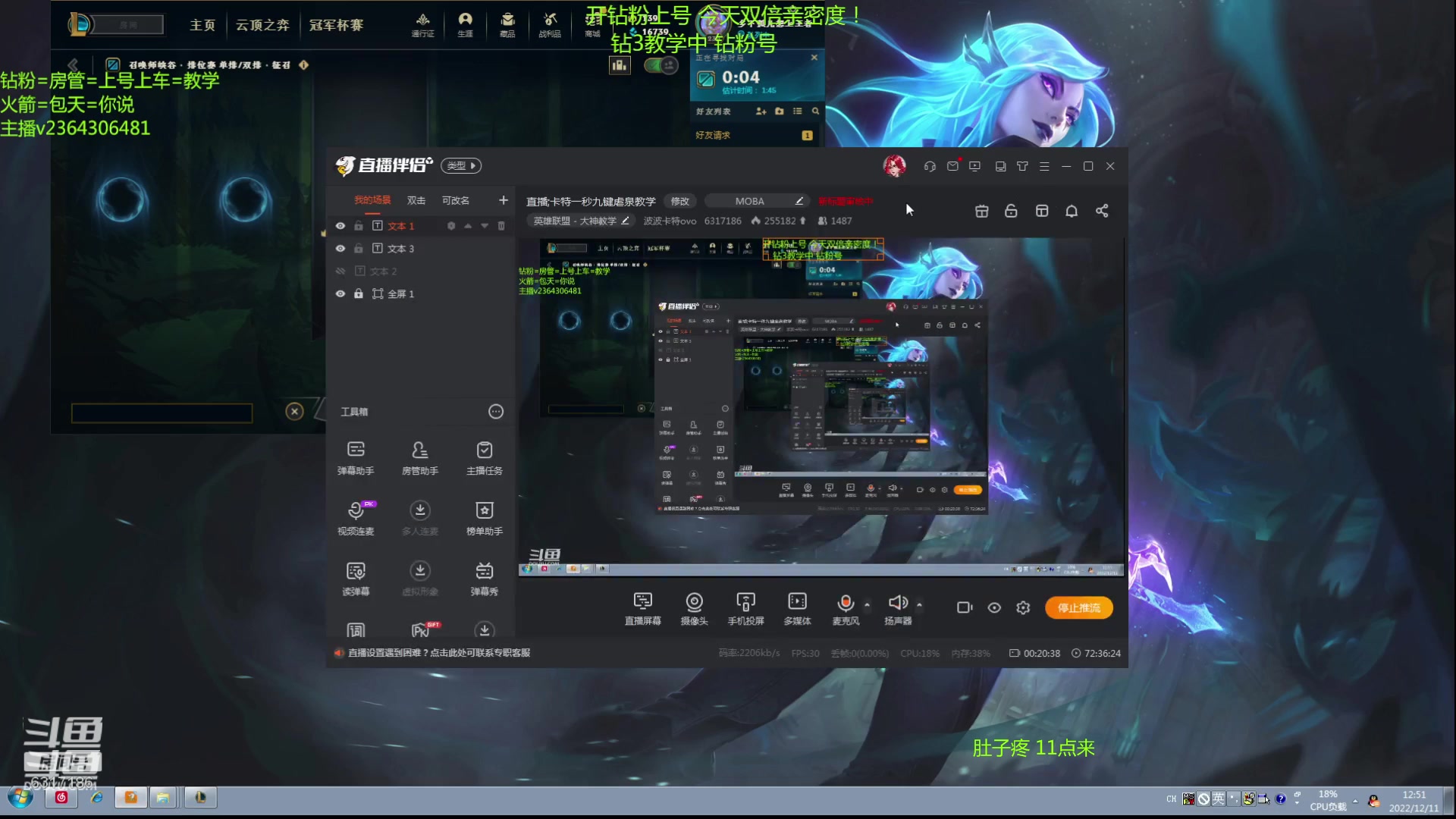Click 修改 to edit stream title
1456x819 pixels.
tap(680, 201)
